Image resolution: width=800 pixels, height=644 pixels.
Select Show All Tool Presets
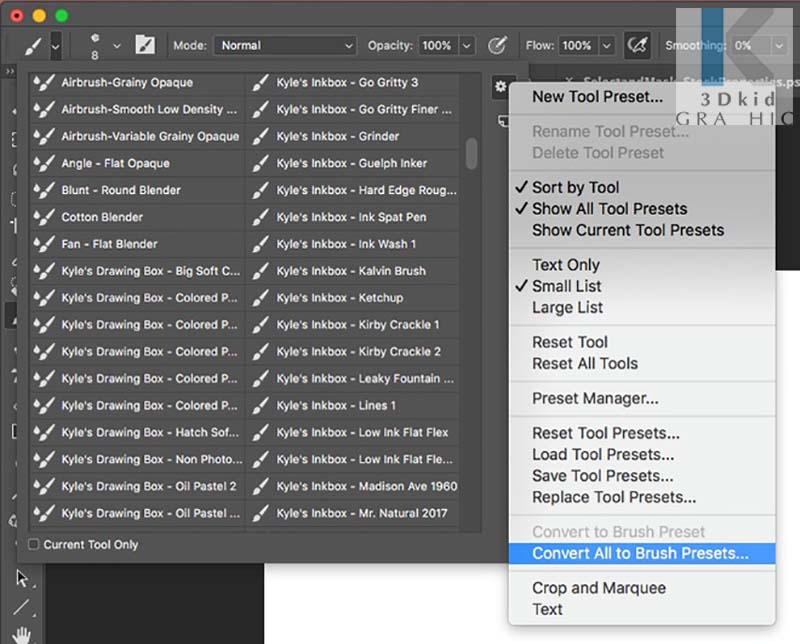click(x=642, y=209)
